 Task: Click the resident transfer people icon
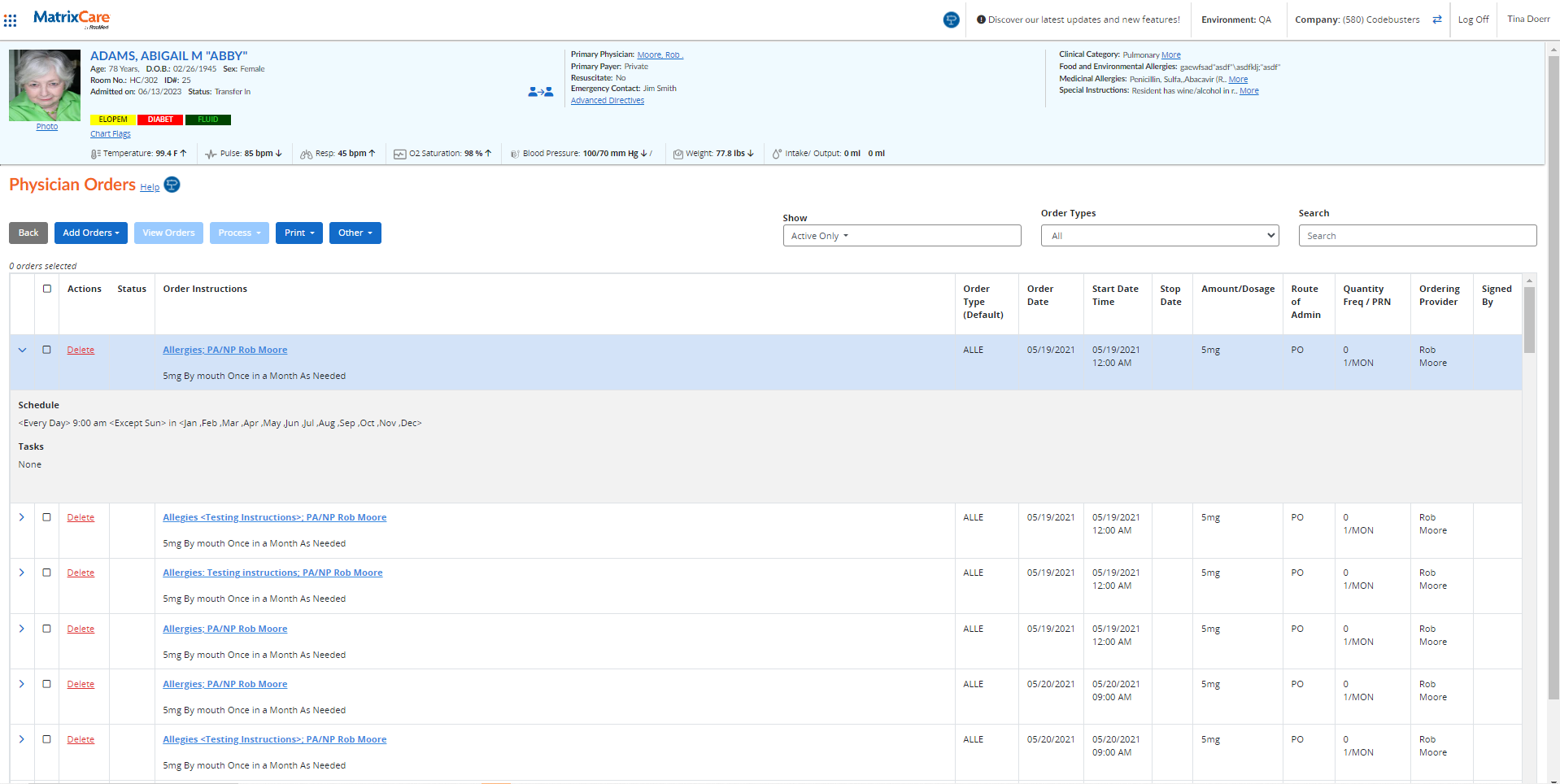pyautogui.click(x=541, y=92)
